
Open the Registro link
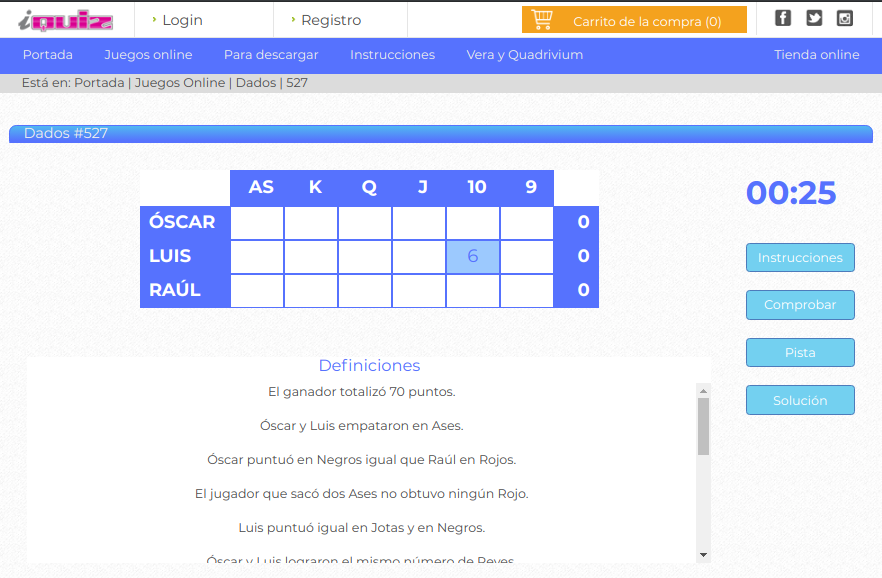click(x=331, y=20)
